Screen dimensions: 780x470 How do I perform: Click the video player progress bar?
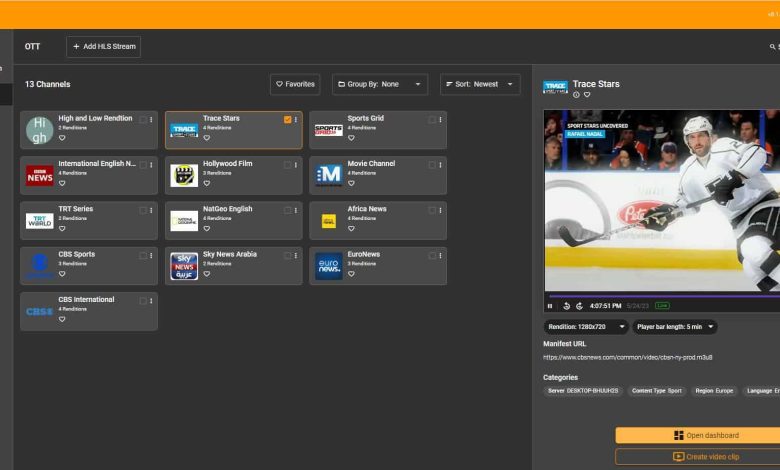point(660,296)
